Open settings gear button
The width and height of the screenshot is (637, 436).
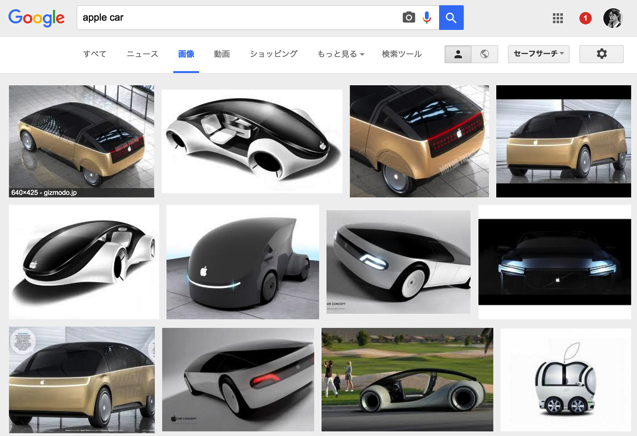pyautogui.click(x=601, y=54)
